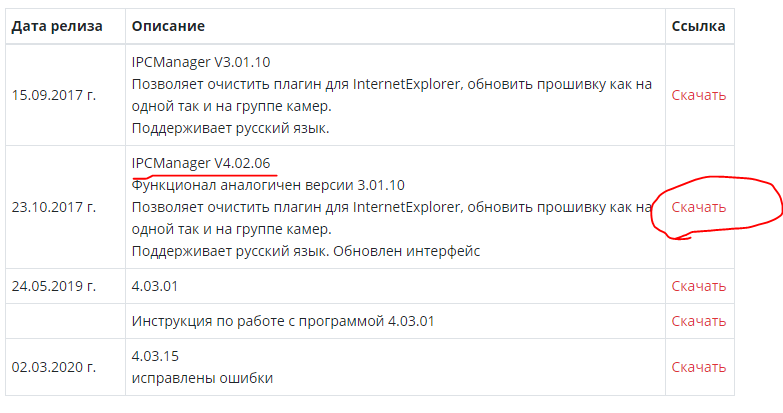Download the 4.03.01 instruction manual
Image resolution: width=783 pixels, height=413 pixels.
pos(698,321)
